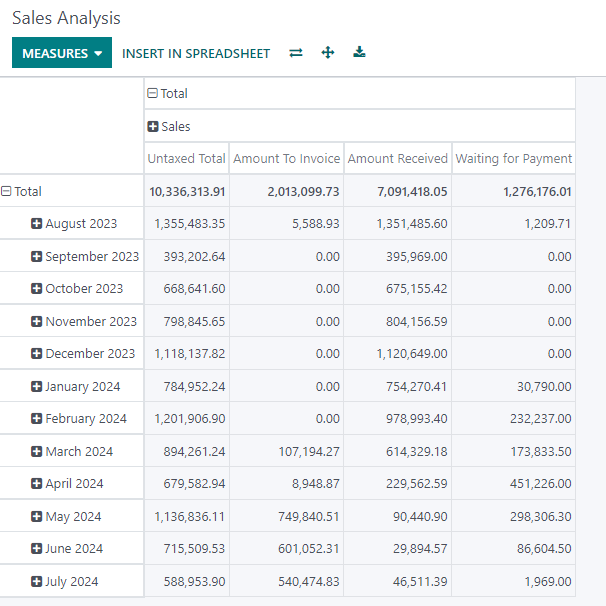Click total amount received 7,091,418.05
Viewport: 606px width, 606px height.
398,191
